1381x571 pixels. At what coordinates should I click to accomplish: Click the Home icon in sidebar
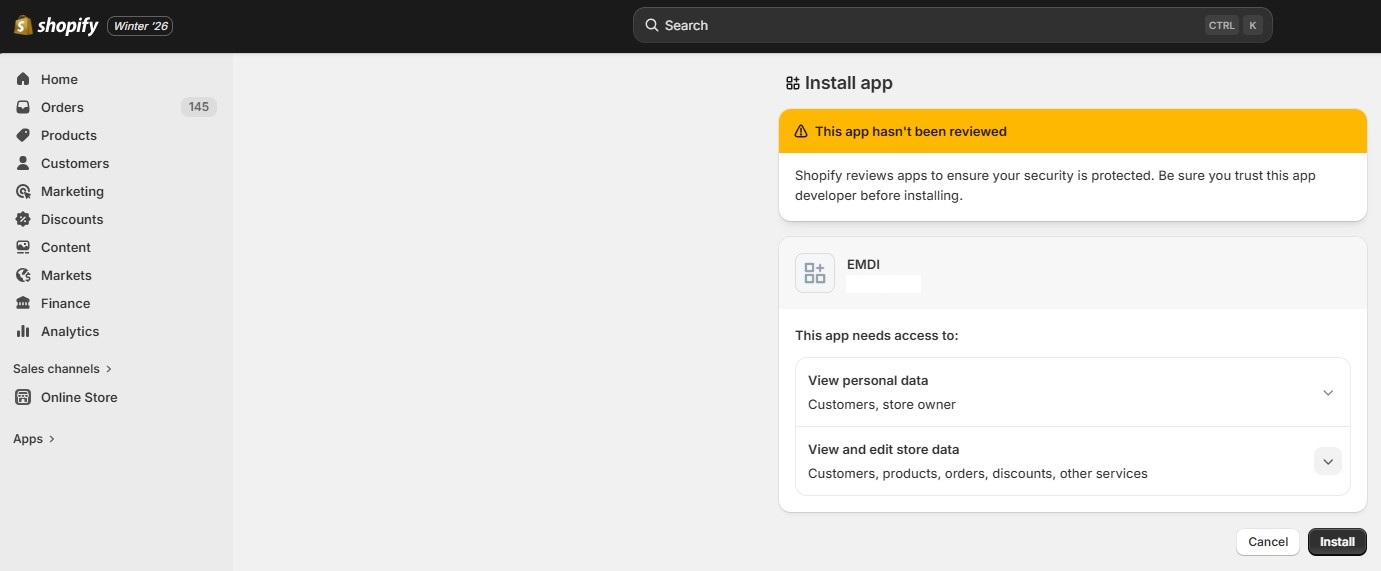[23, 79]
